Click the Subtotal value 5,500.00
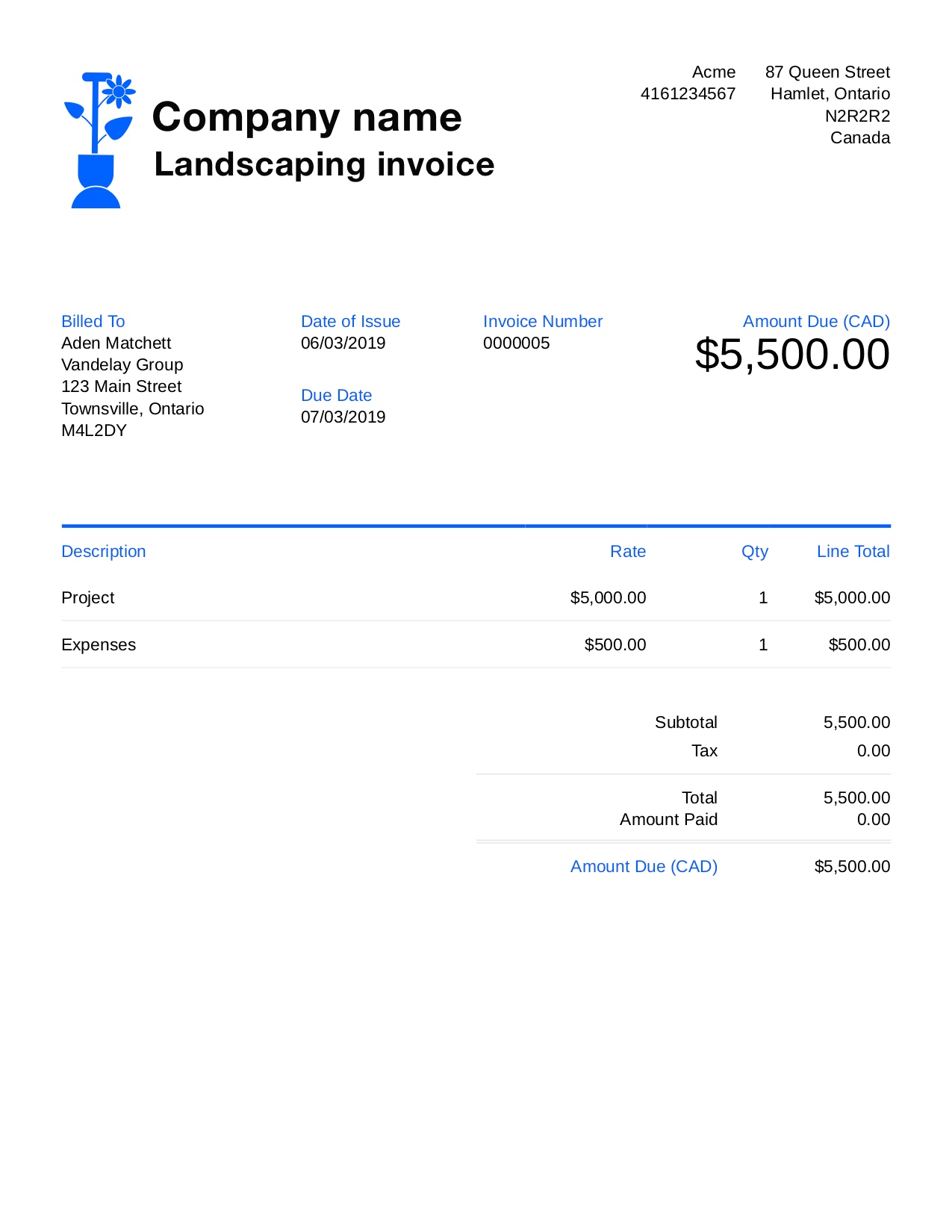The width and height of the screenshot is (952, 1232). tap(857, 722)
